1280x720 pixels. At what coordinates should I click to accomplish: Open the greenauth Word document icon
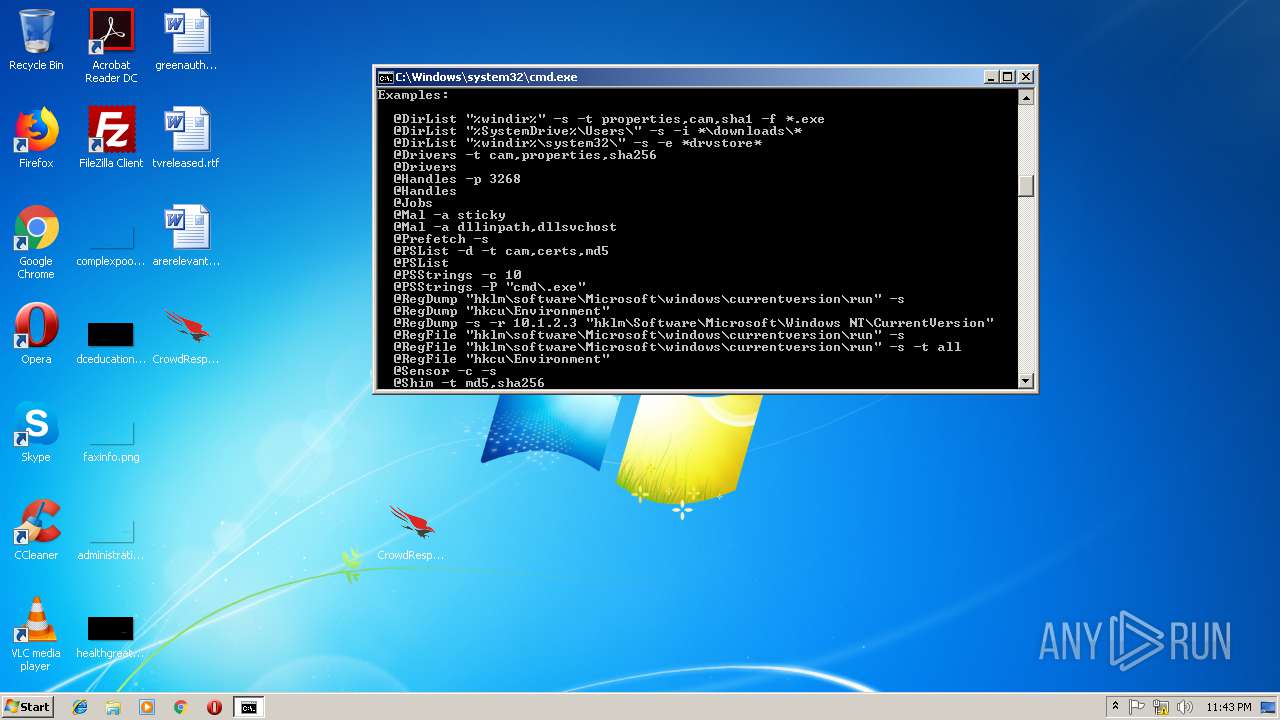tap(186, 40)
